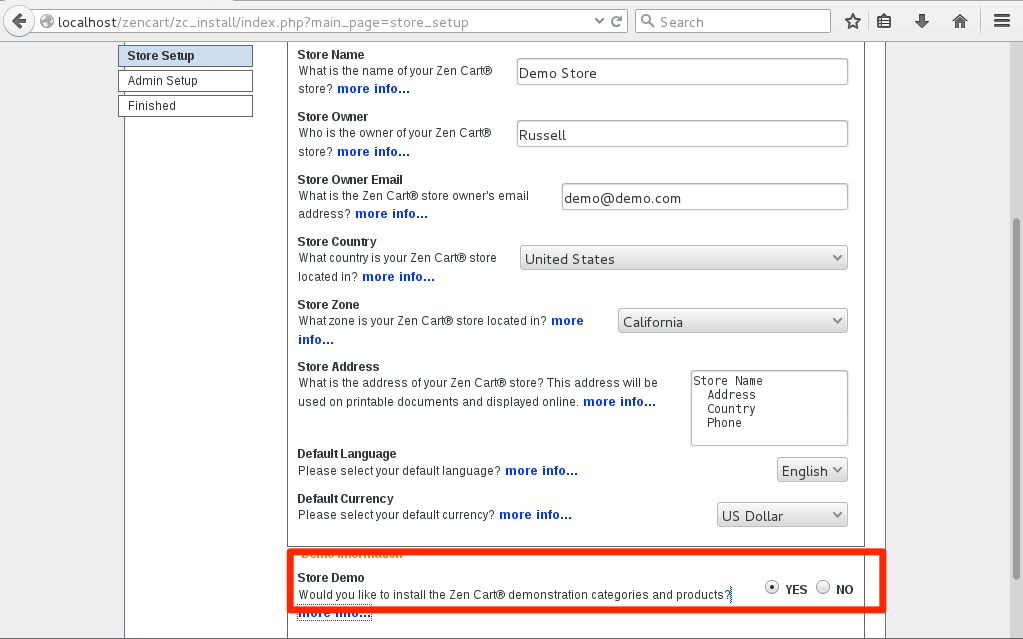Click the page vertical scrollbar thumb

[1016, 398]
